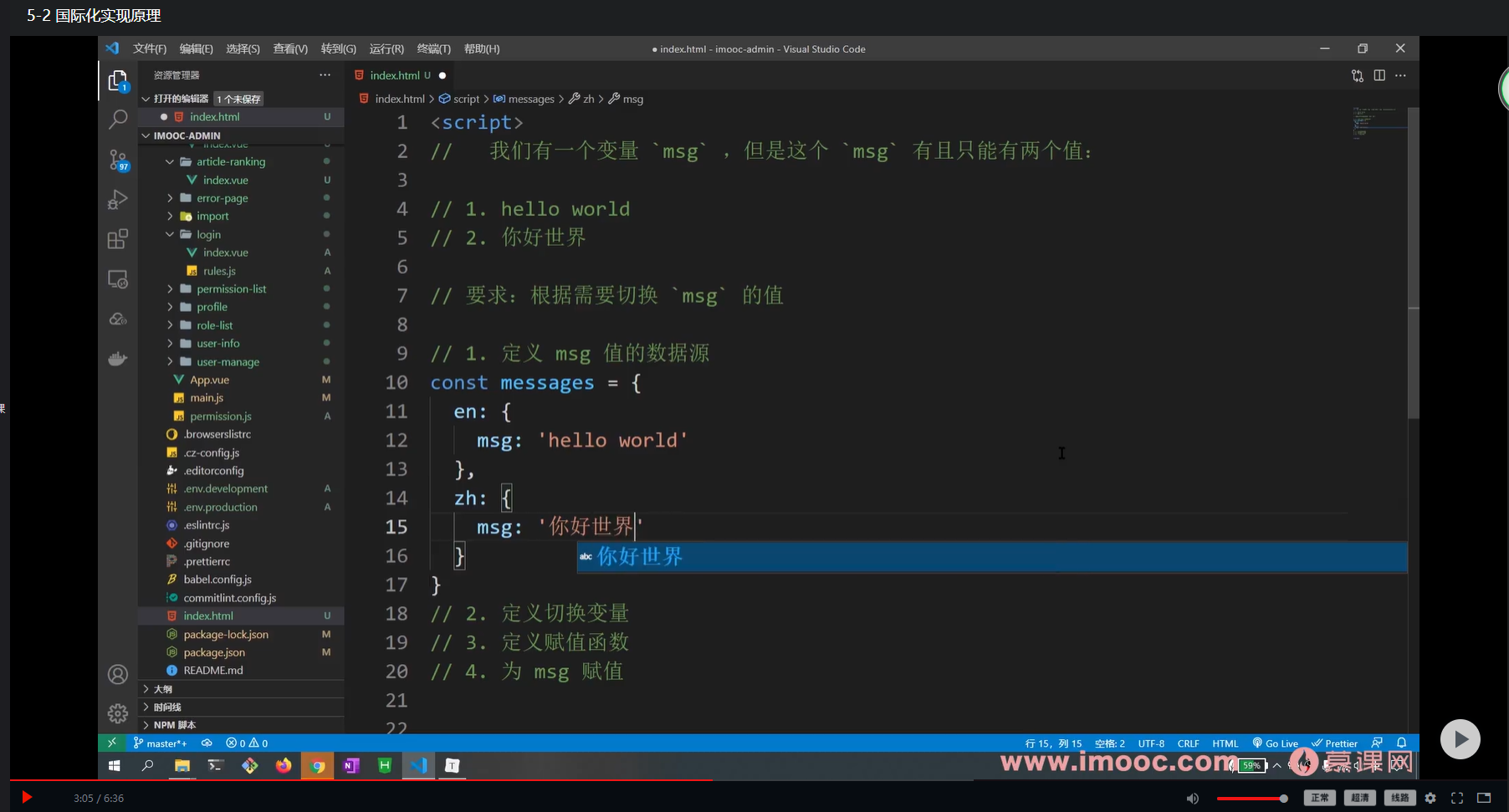Select 超清 playback quality
1509x812 pixels.
(1360, 798)
